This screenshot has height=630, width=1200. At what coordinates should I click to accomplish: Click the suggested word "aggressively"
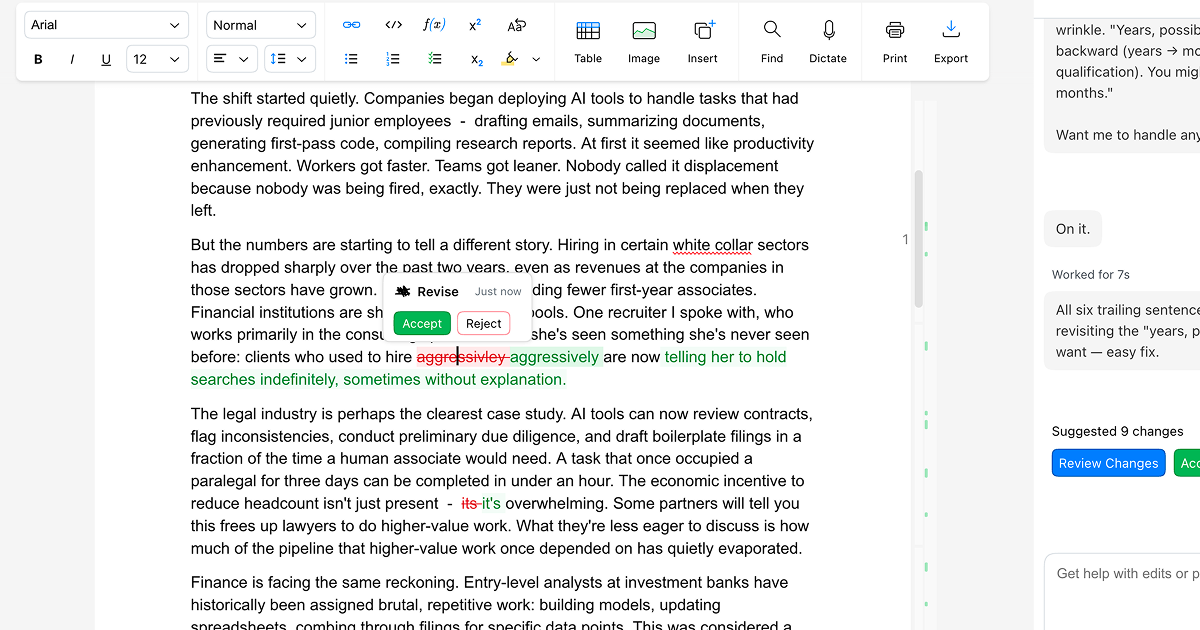click(554, 357)
